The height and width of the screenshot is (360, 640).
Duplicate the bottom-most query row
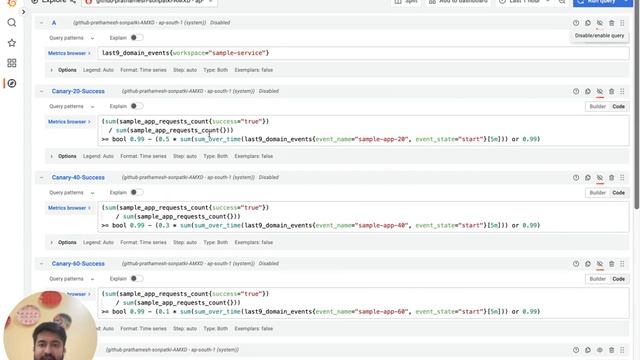point(588,350)
